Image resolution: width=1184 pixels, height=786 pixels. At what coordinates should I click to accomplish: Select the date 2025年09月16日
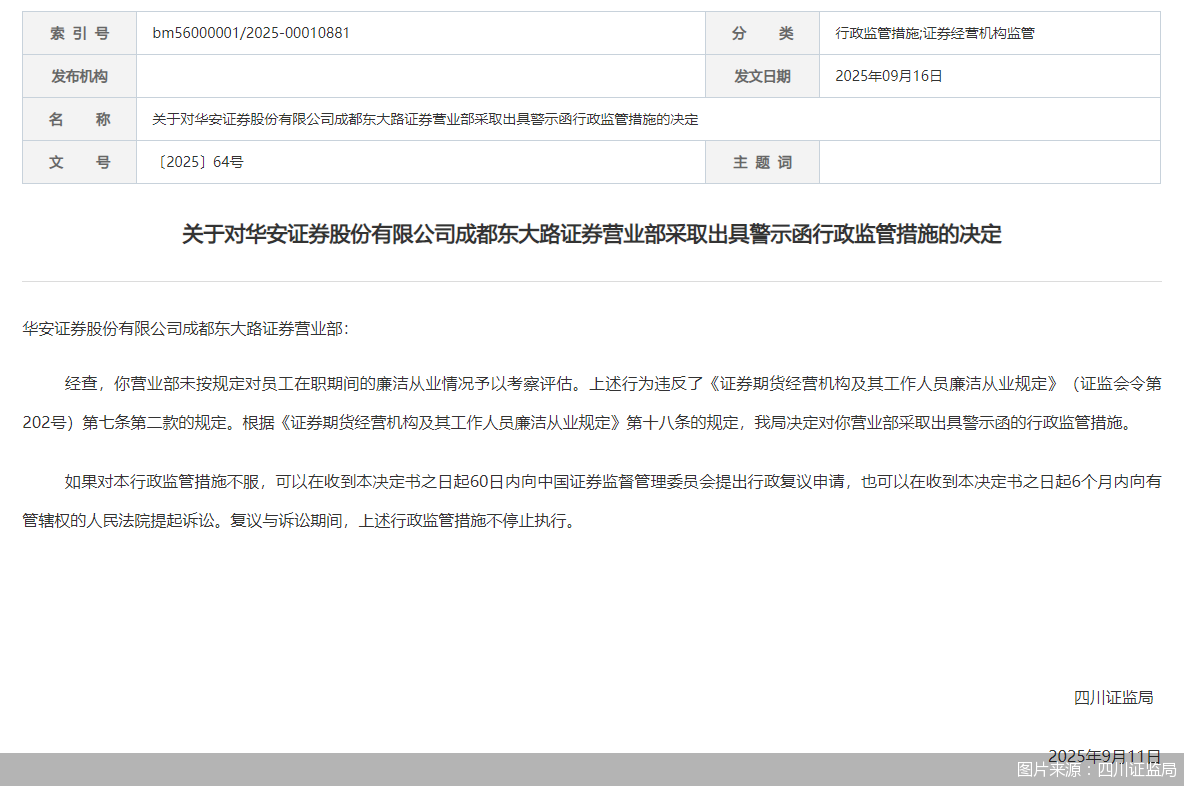886,75
